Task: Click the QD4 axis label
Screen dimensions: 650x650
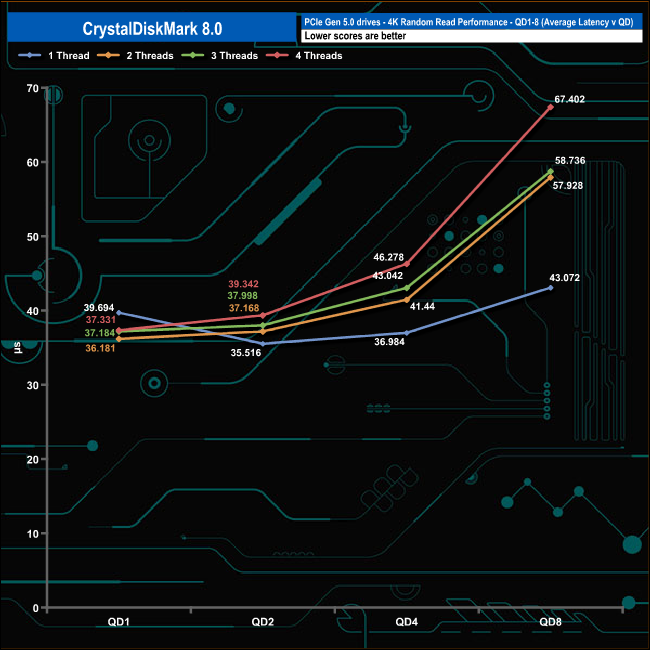Action: (x=407, y=621)
